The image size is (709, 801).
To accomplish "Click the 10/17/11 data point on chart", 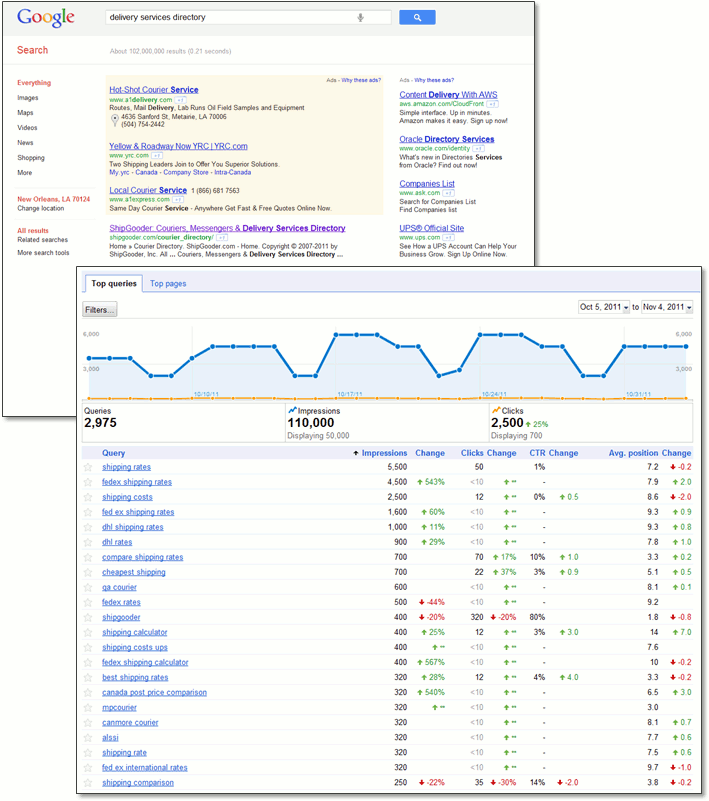I will 336,335.
